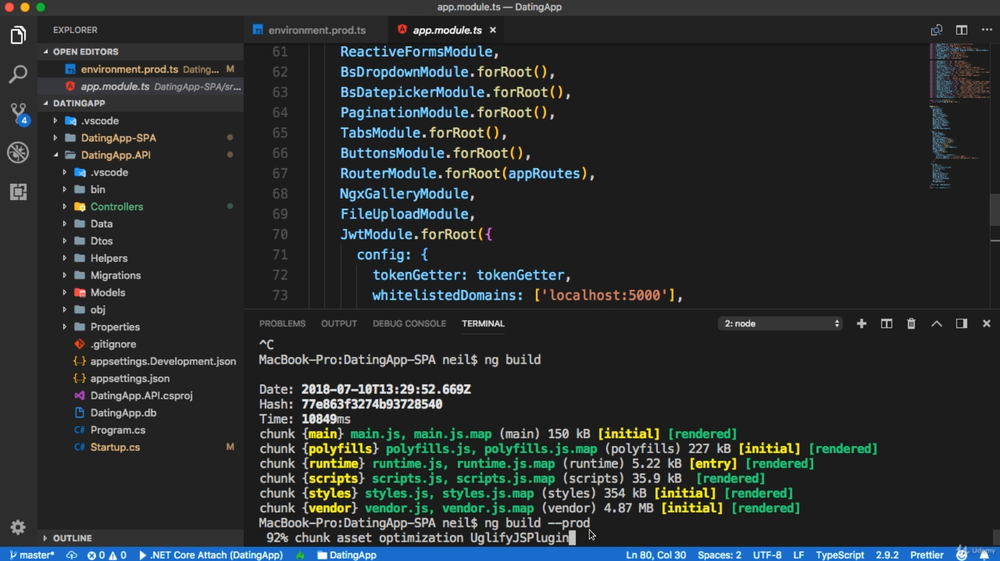Select app.module.ts in Open Editors
Image resolution: width=1000 pixels, height=561 pixels.
point(140,86)
